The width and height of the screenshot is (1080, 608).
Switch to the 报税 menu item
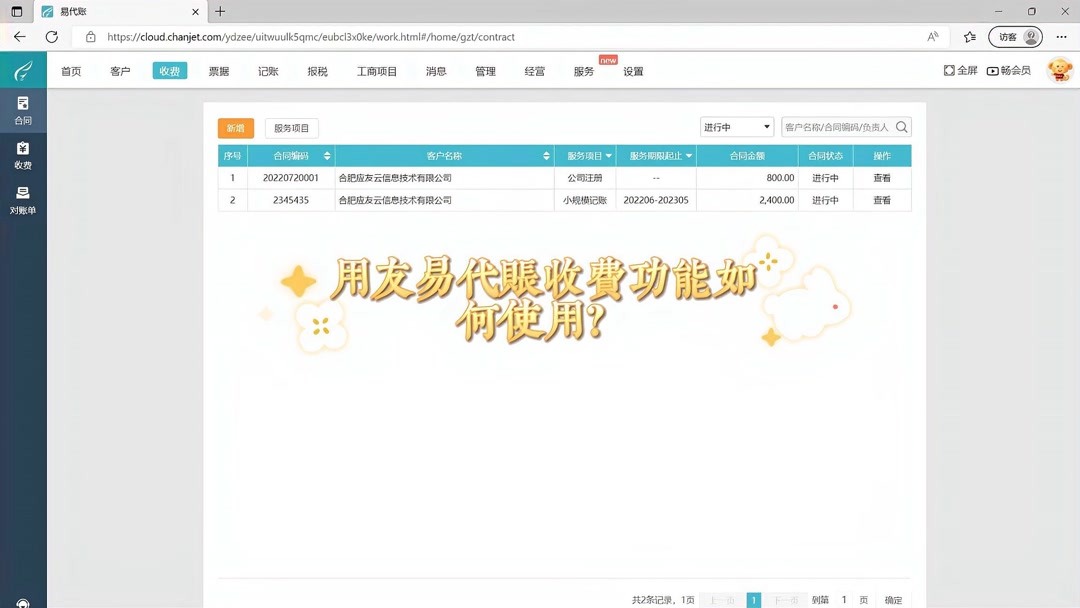[x=316, y=71]
